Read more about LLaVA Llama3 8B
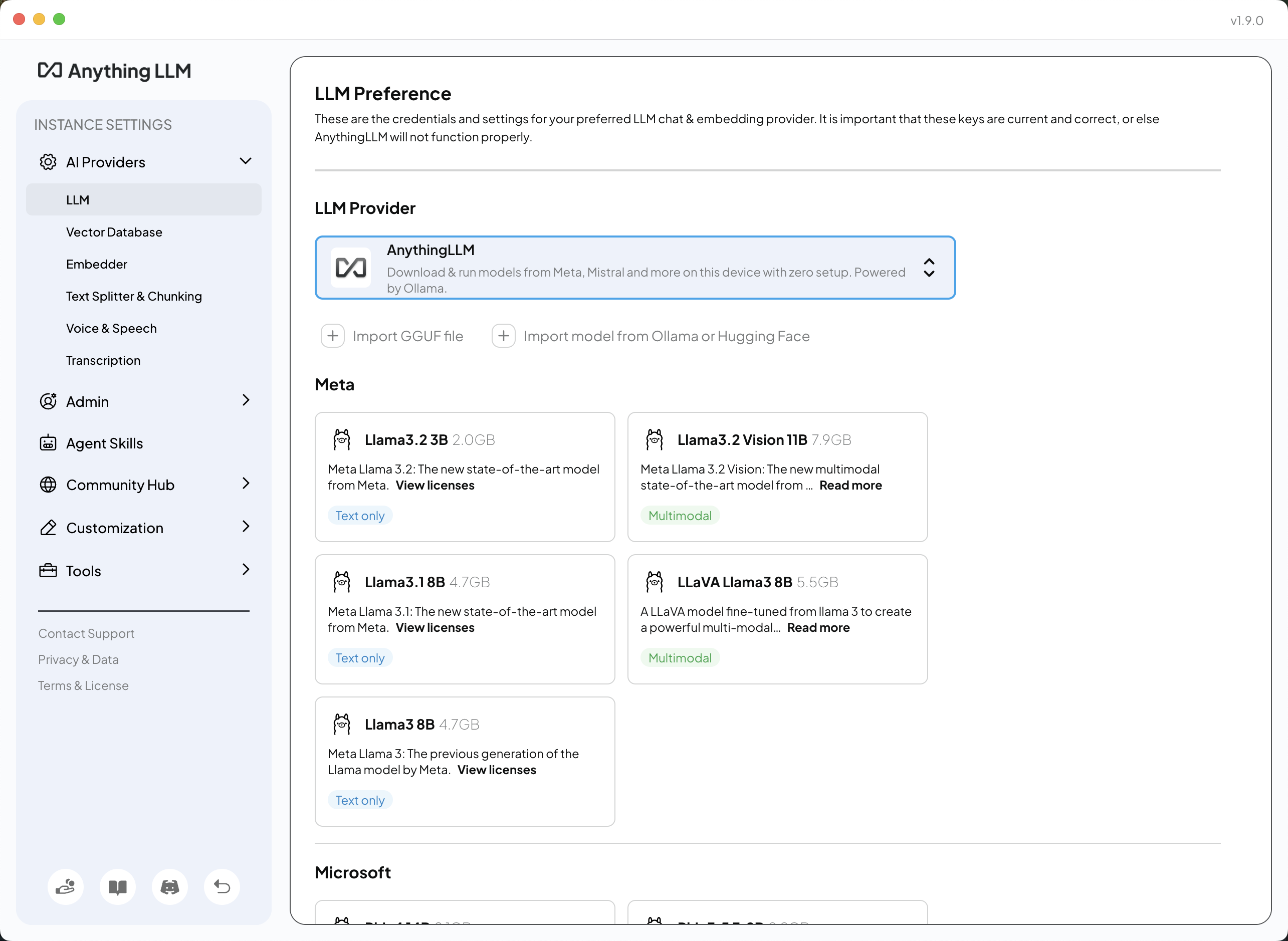The height and width of the screenshot is (941, 1288). (x=818, y=627)
